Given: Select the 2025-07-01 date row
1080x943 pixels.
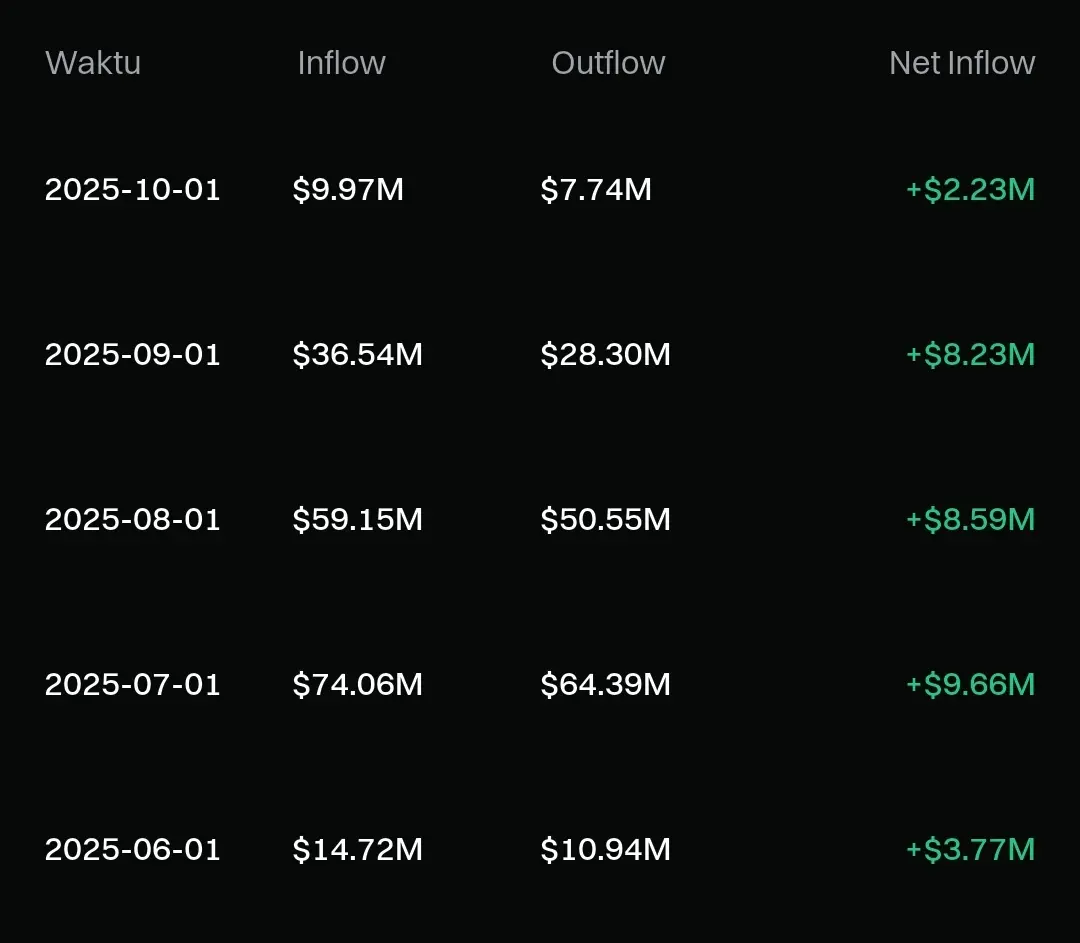Looking at the screenshot, I should click(133, 684).
